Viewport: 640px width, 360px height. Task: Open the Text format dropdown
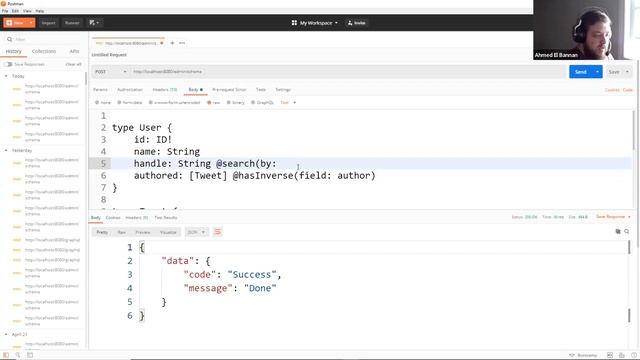(x=288, y=103)
